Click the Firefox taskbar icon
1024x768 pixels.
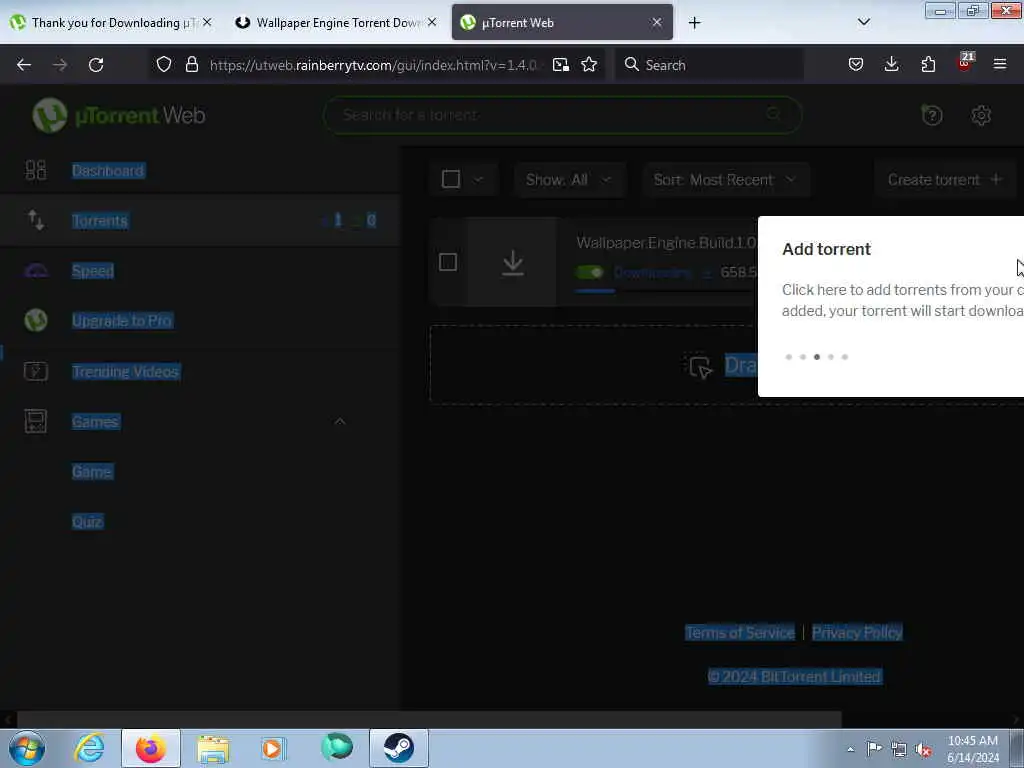click(151, 748)
